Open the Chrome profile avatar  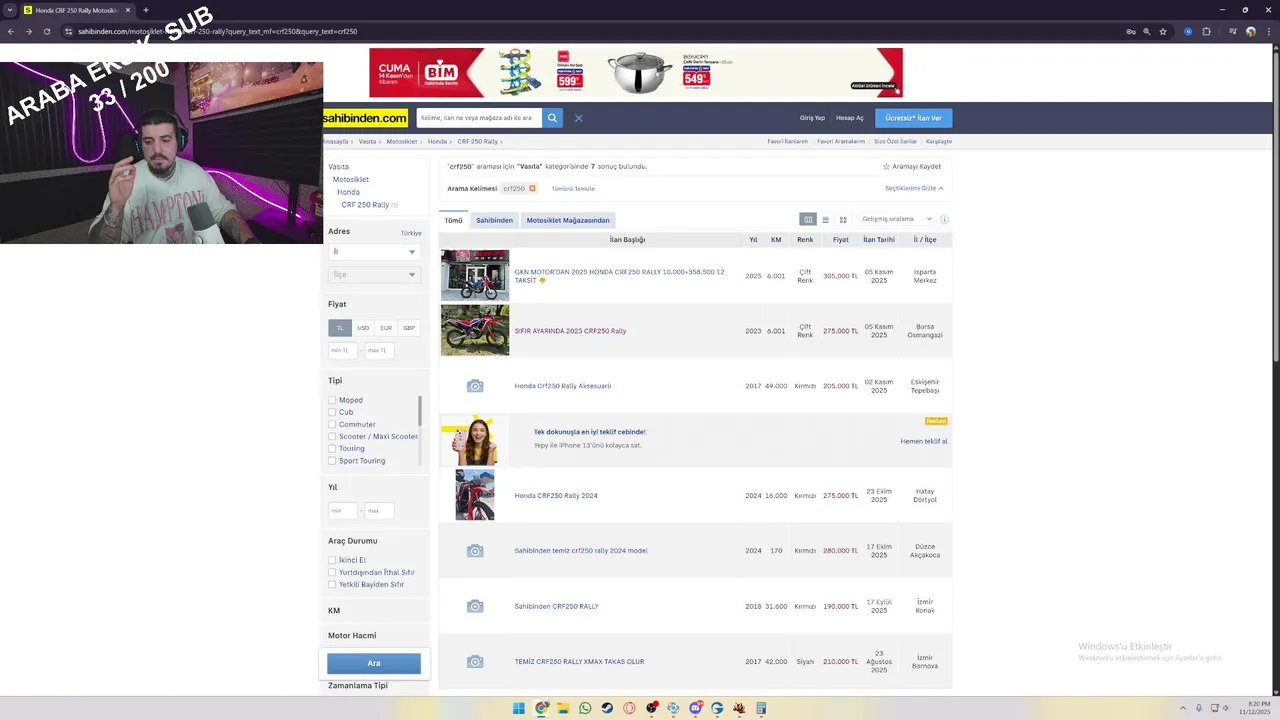point(1251,31)
